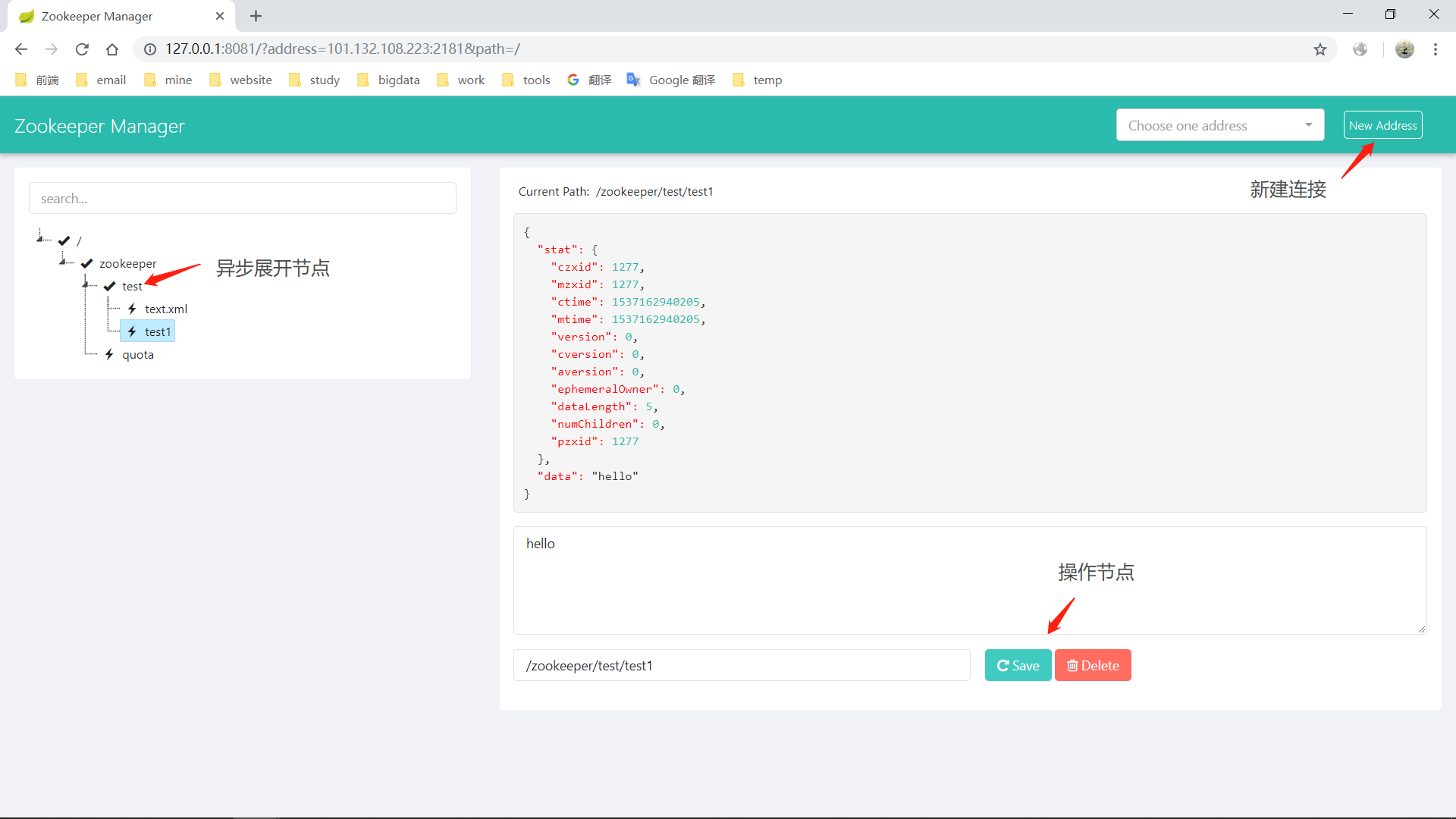Open a new browser tab
Viewport: 1456px width, 819px height.
pyautogui.click(x=256, y=16)
